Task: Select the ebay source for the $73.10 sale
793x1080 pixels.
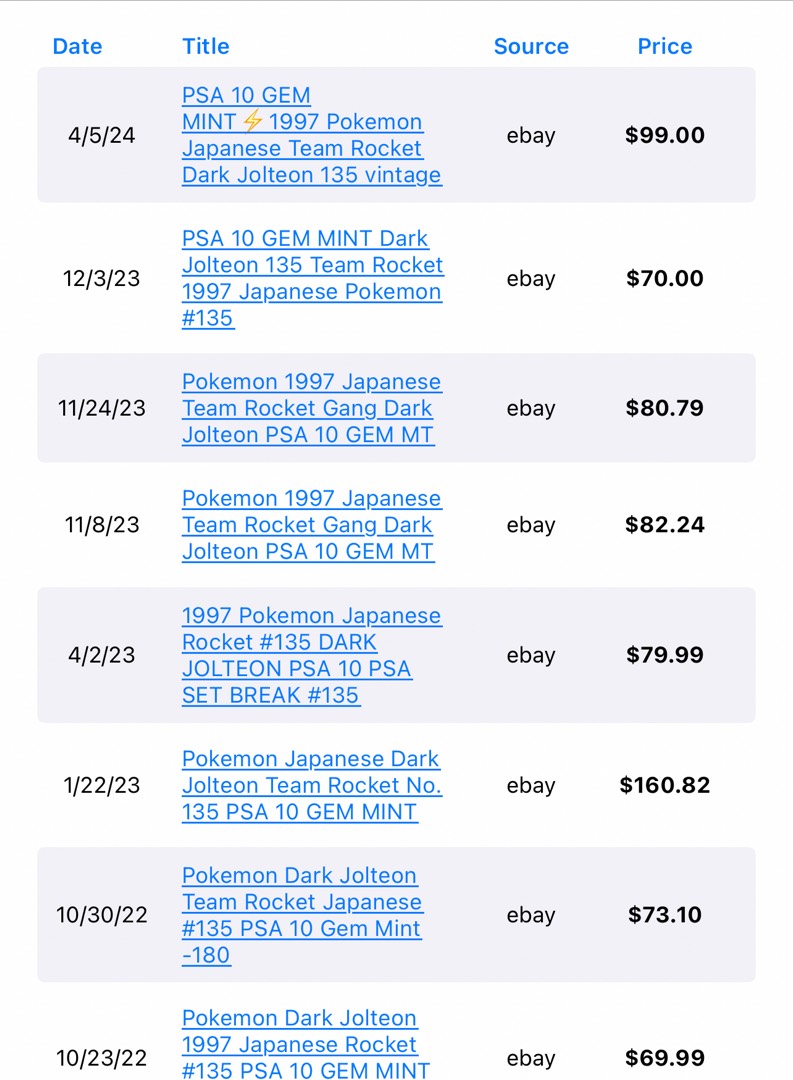Action: pos(531,915)
